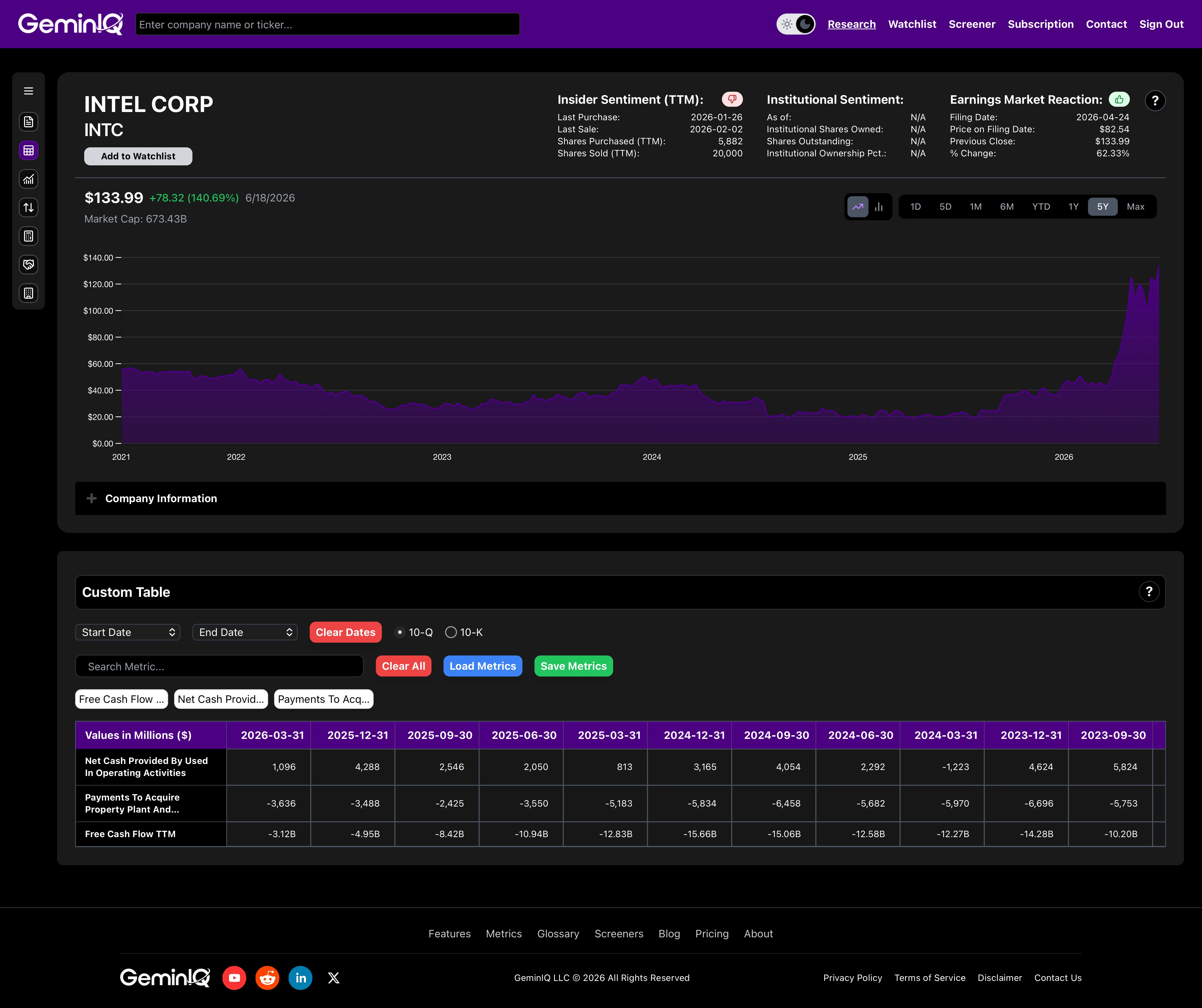Open the About footer link
This screenshot has width=1202, height=1008.
point(758,934)
